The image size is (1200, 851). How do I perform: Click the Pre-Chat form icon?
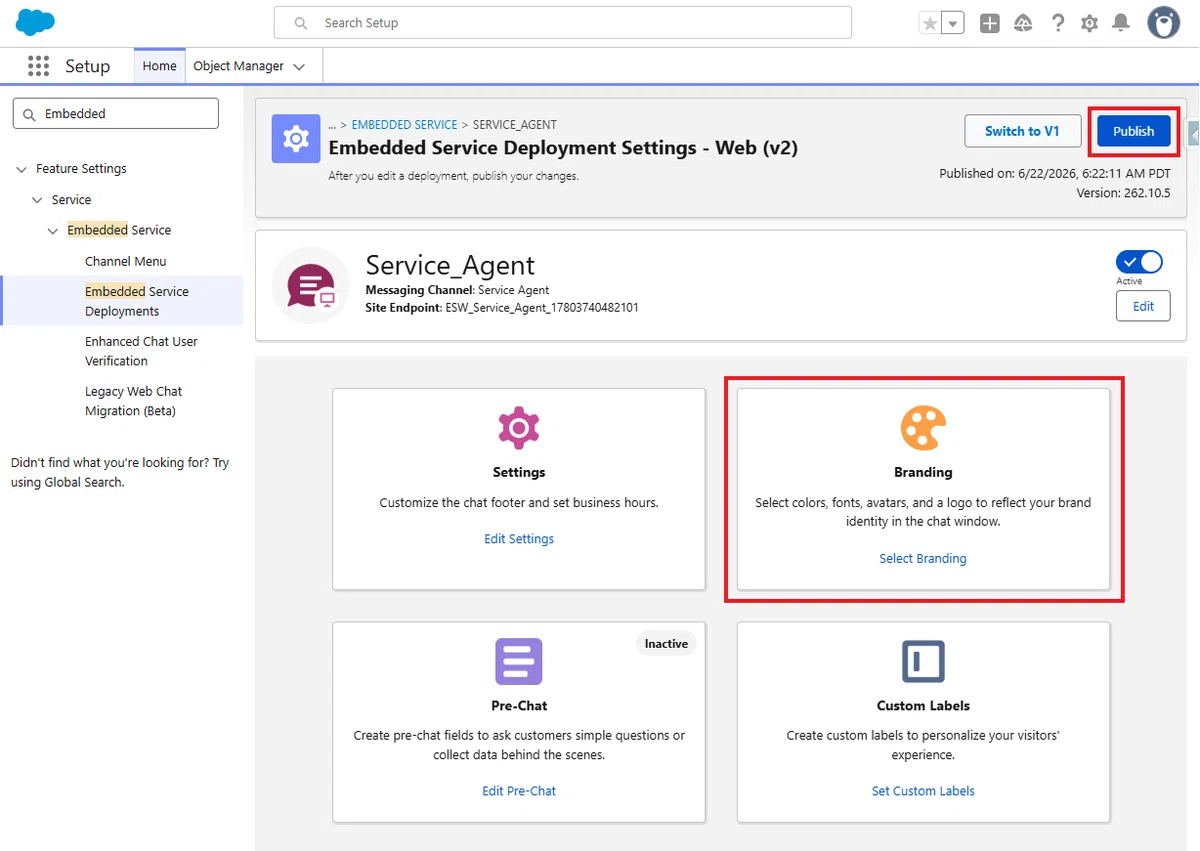(519, 661)
